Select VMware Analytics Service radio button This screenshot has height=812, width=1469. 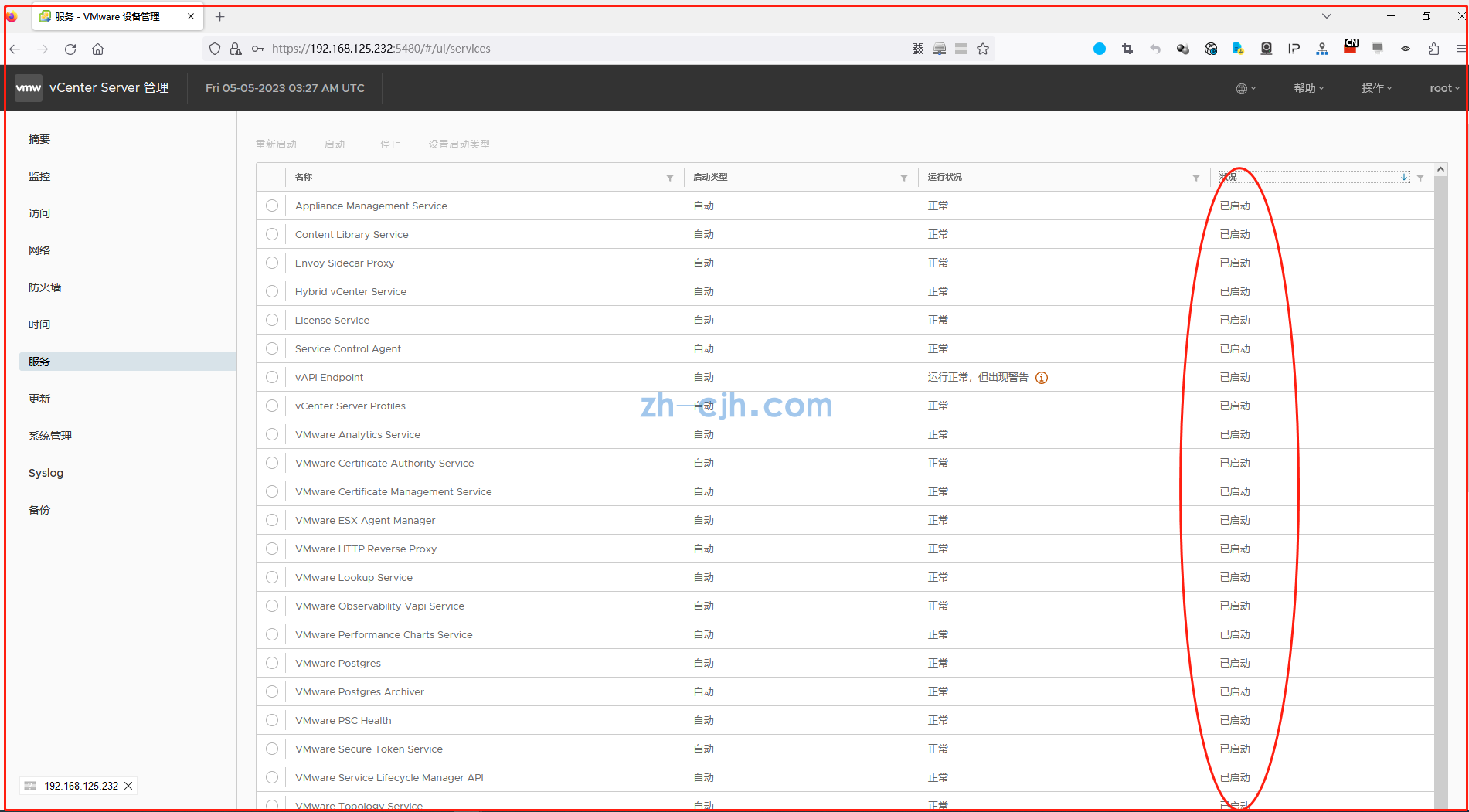(272, 434)
